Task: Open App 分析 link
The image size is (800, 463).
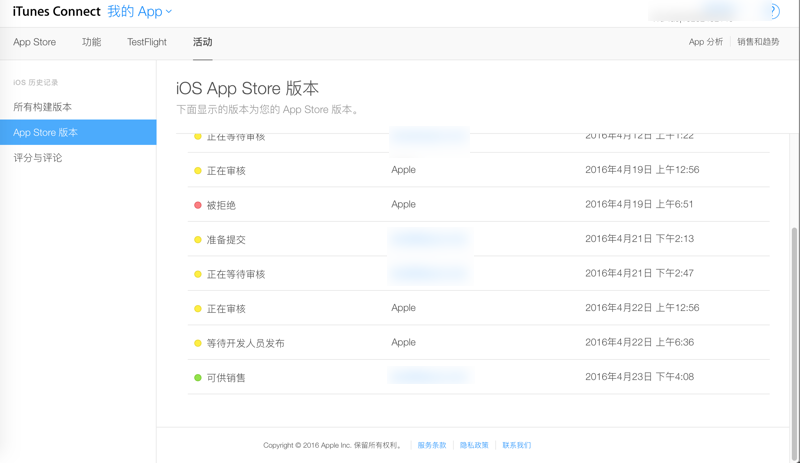Action: coord(706,42)
